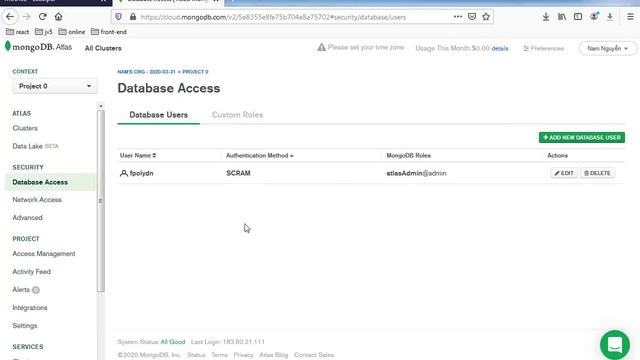Click the NAM'S ORG breadcrumb link
Screen dimensions: 640x360
pos(146,72)
